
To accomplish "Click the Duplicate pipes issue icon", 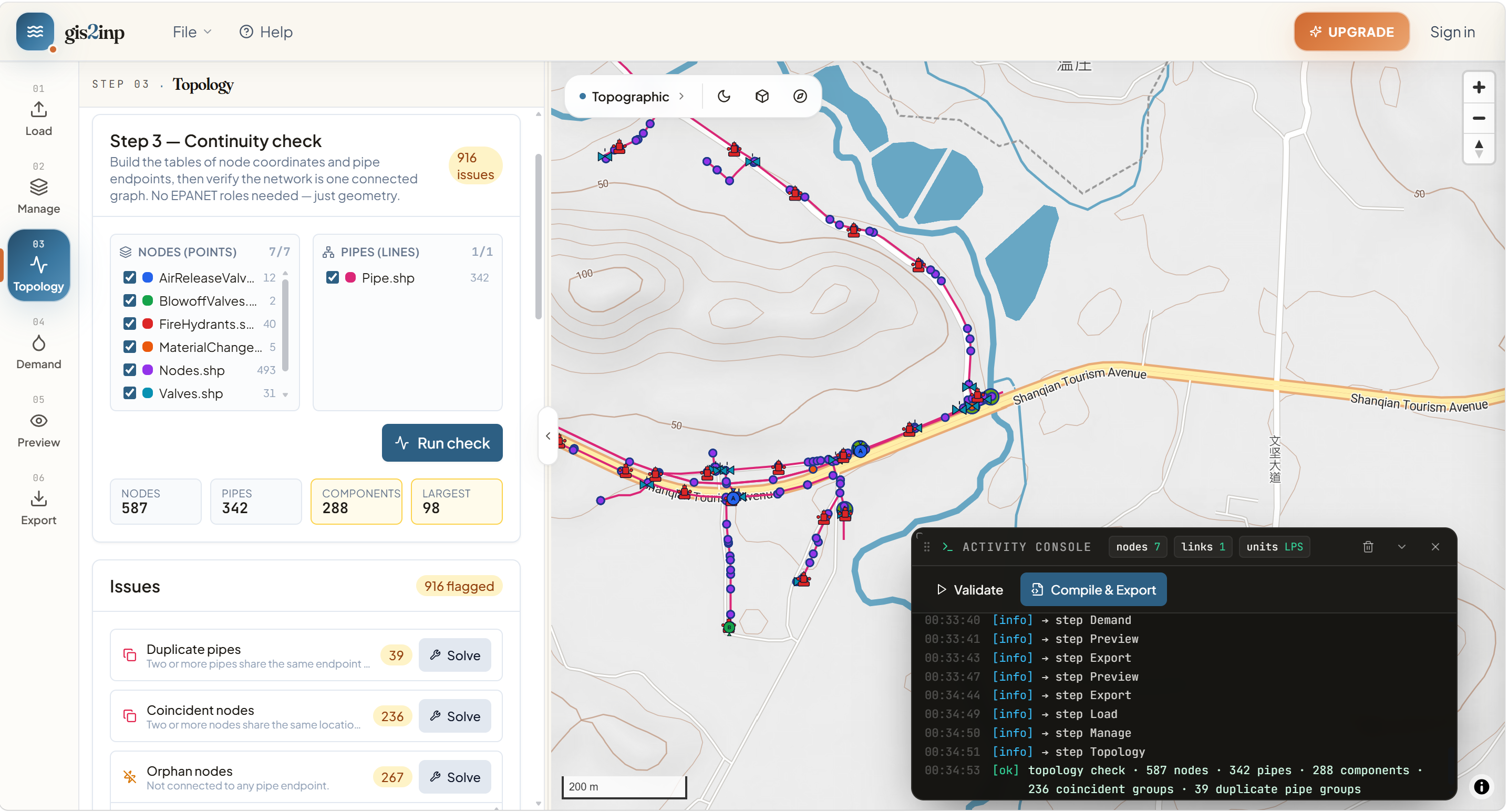I will click(x=130, y=655).
